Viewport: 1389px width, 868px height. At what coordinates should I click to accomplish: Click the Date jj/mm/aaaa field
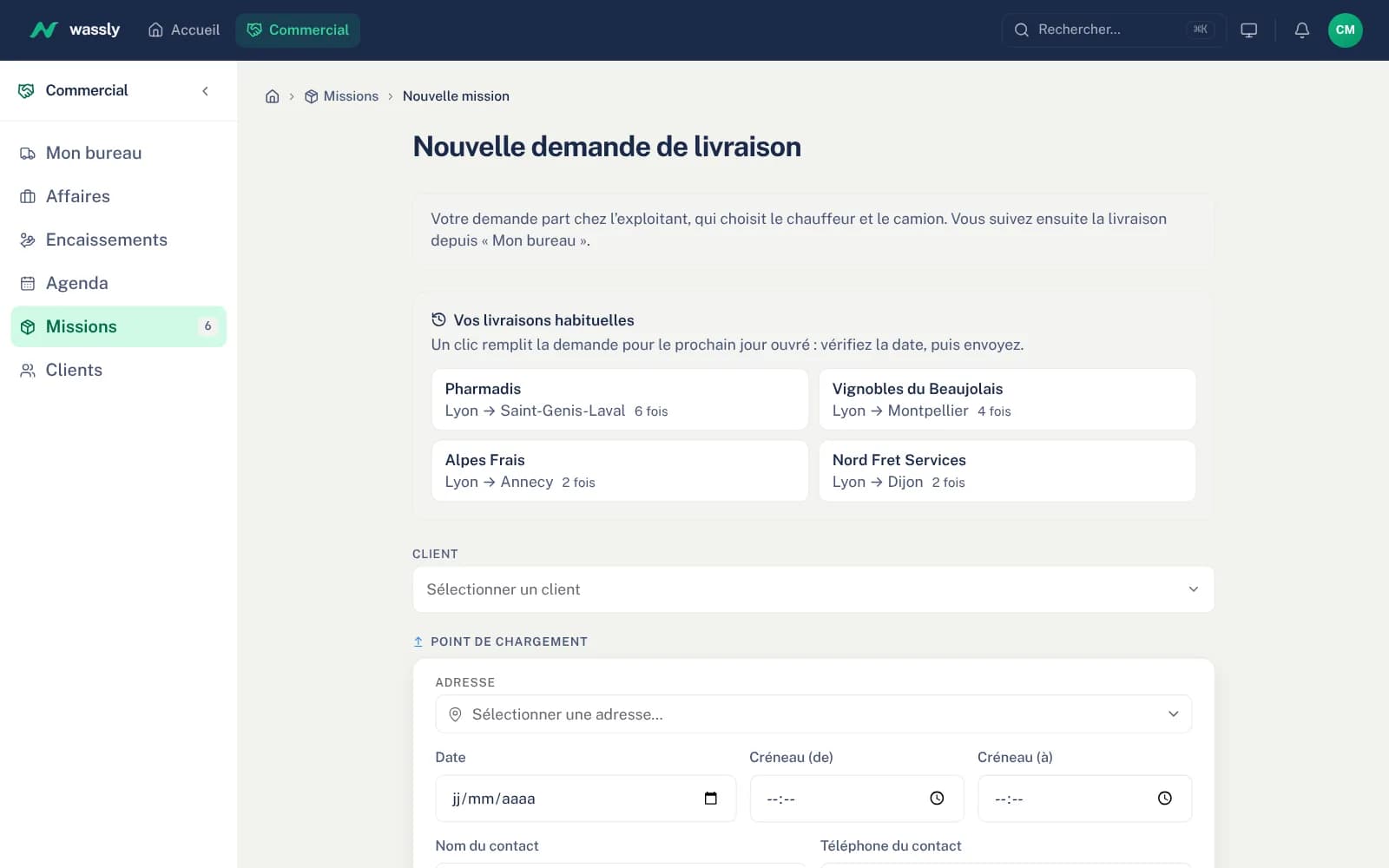click(585, 799)
